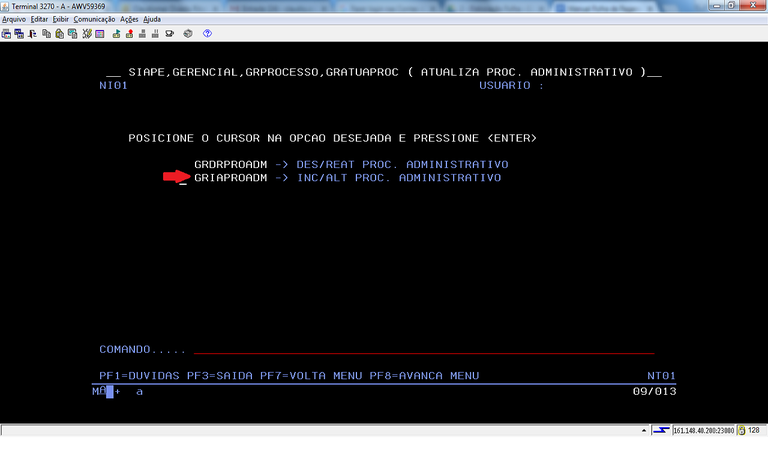Open the Editar menu
Screen dimensions: 768x456
pyautogui.click(x=39, y=20)
